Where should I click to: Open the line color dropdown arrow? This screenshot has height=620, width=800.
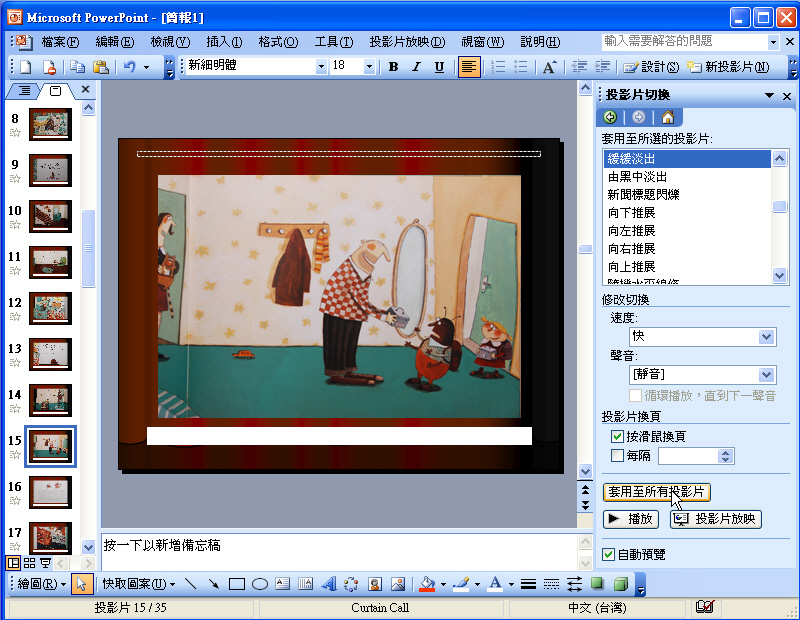(x=478, y=584)
